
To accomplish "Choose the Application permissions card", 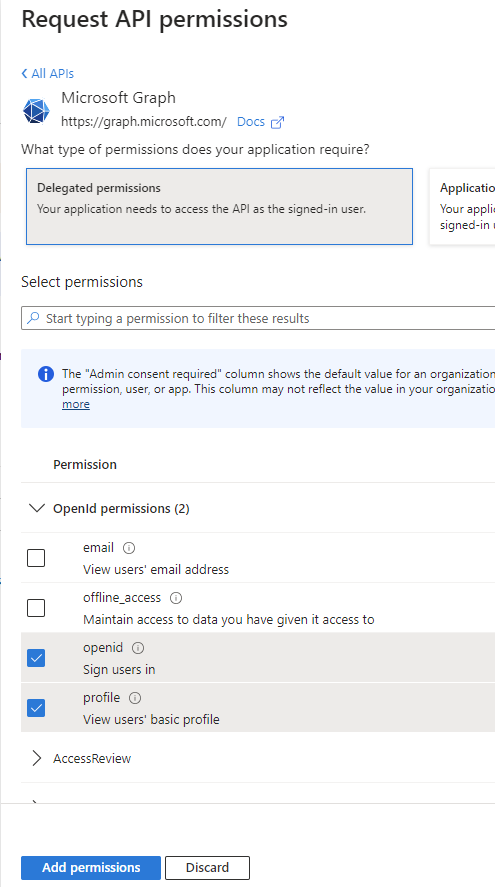I will 462,206.
